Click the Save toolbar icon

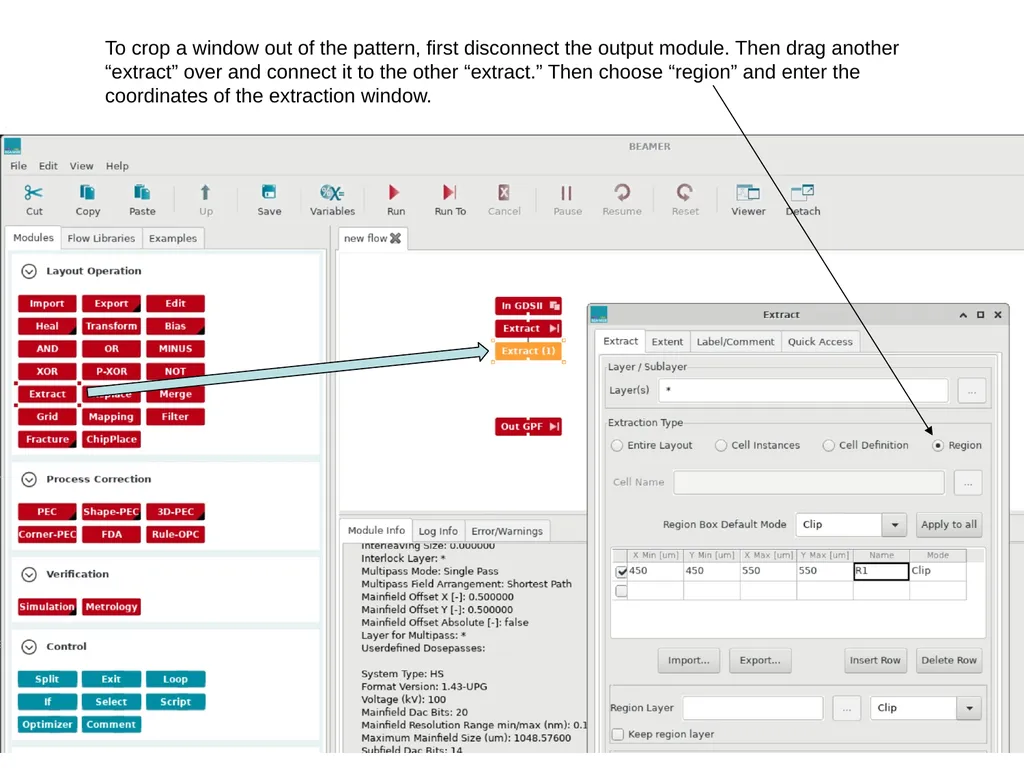pyautogui.click(x=268, y=193)
